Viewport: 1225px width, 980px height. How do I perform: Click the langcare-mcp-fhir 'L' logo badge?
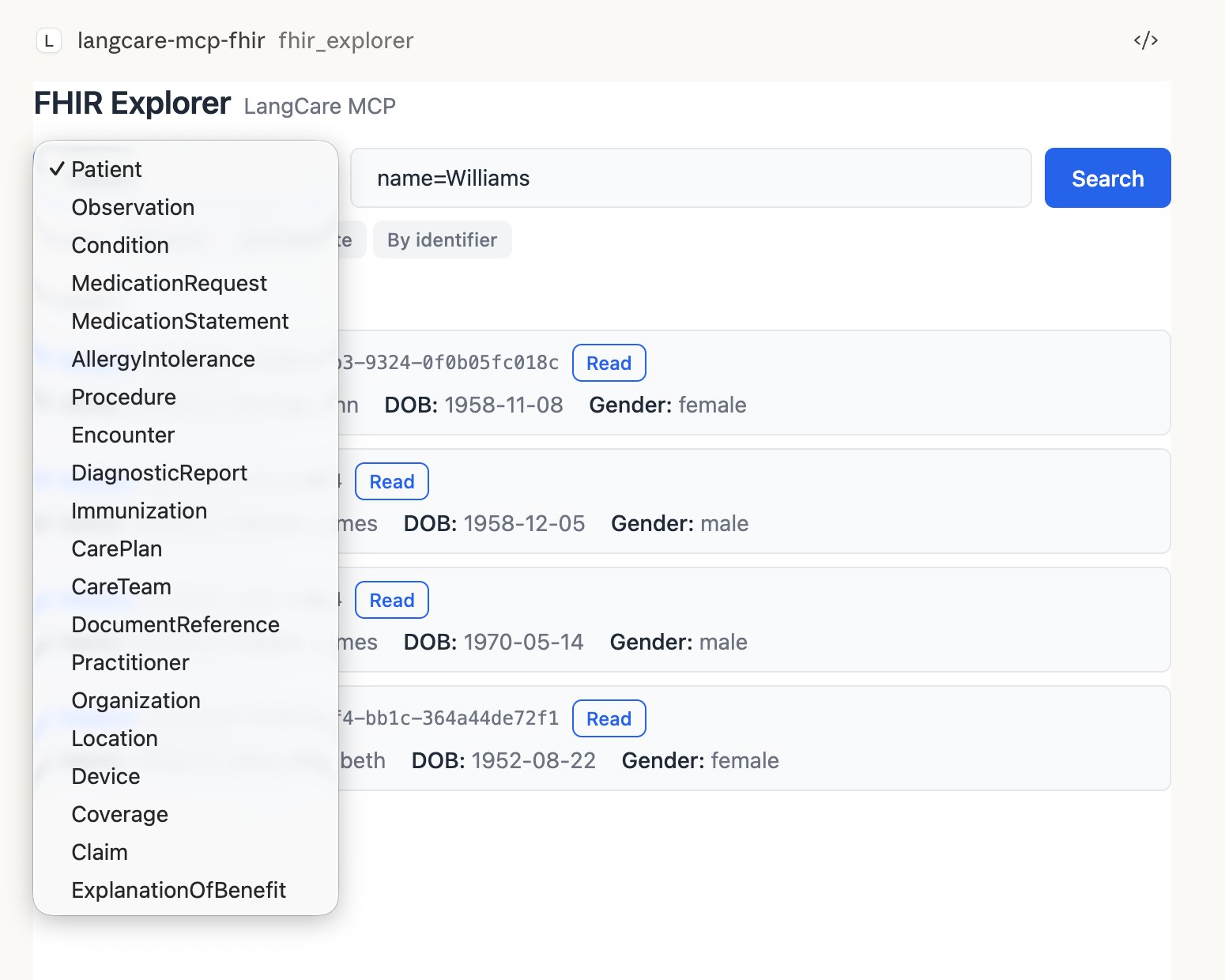click(x=50, y=40)
